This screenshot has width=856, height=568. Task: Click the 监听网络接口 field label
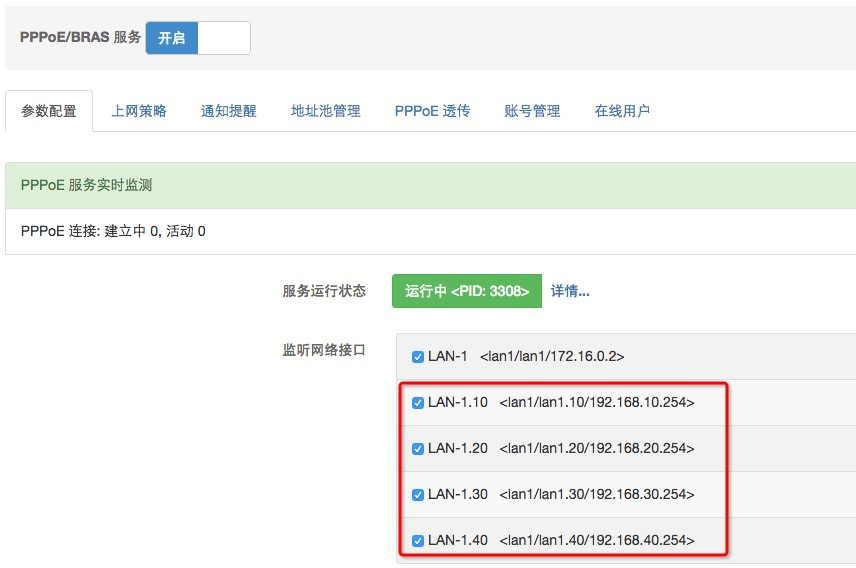click(x=324, y=351)
